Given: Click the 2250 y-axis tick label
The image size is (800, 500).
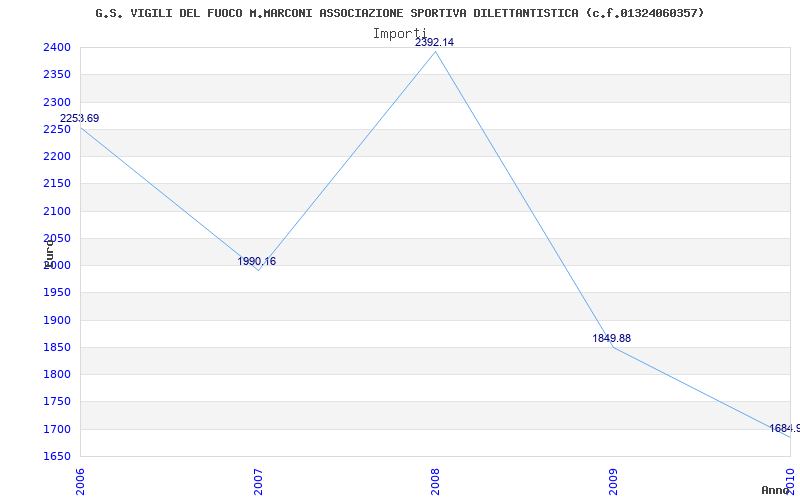Looking at the screenshot, I should [x=58, y=129].
